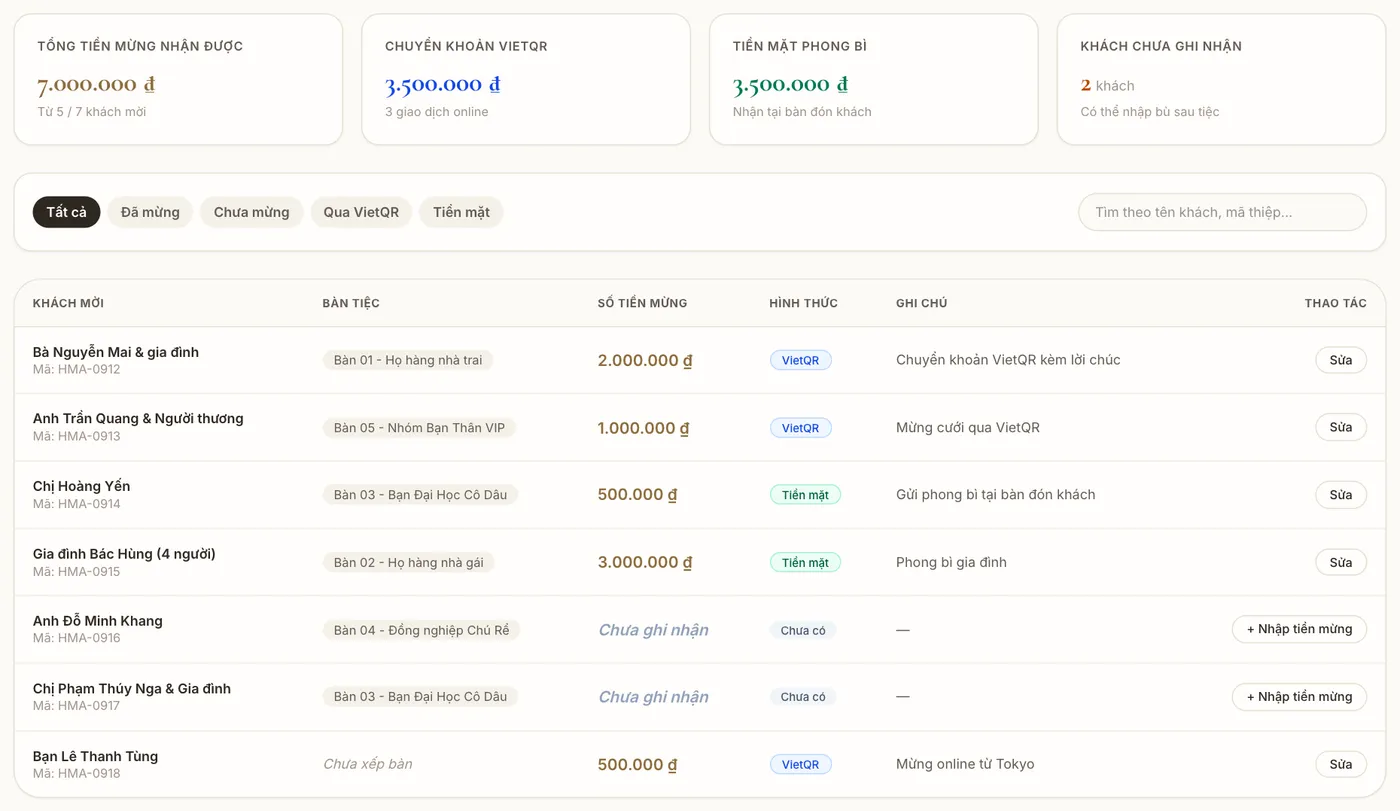Edit Chị Hoàng Yến's gift record

[1341, 495]
